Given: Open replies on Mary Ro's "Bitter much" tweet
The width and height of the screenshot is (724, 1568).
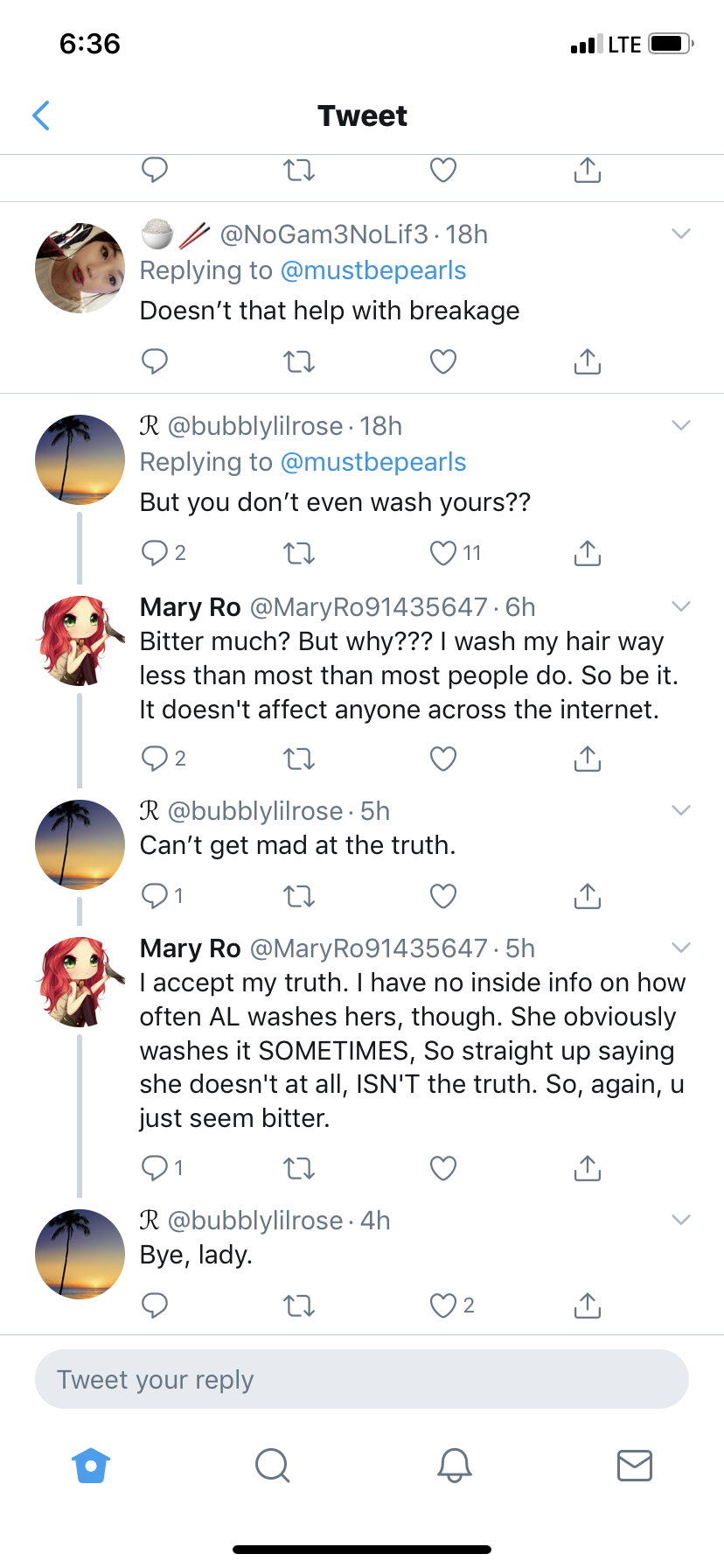Looking at the screenshot, I should point(164,758).
